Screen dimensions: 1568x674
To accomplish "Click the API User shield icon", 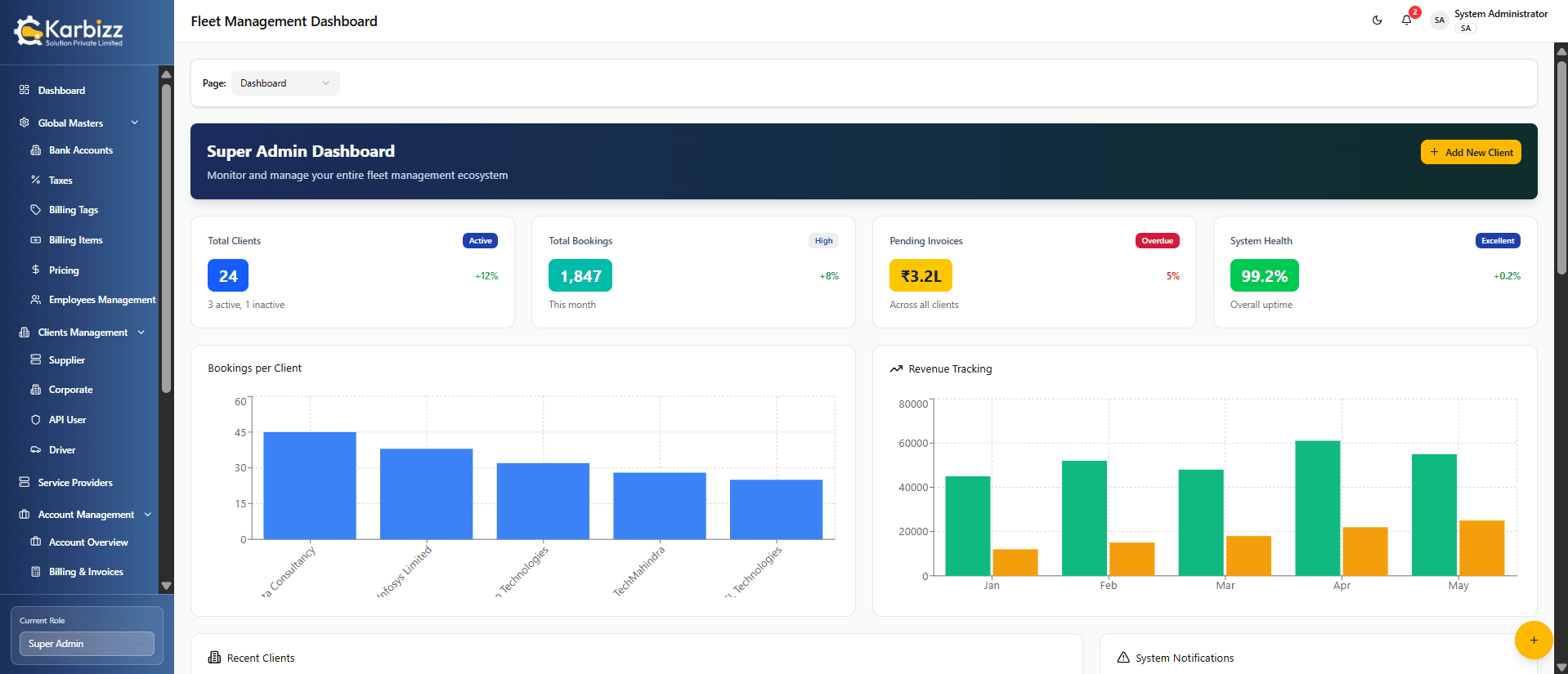I will [35, 420].
